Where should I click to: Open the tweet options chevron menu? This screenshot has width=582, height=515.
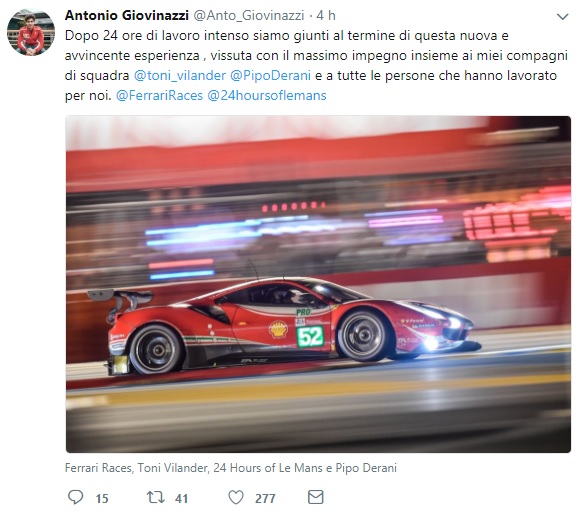[563, 17]
